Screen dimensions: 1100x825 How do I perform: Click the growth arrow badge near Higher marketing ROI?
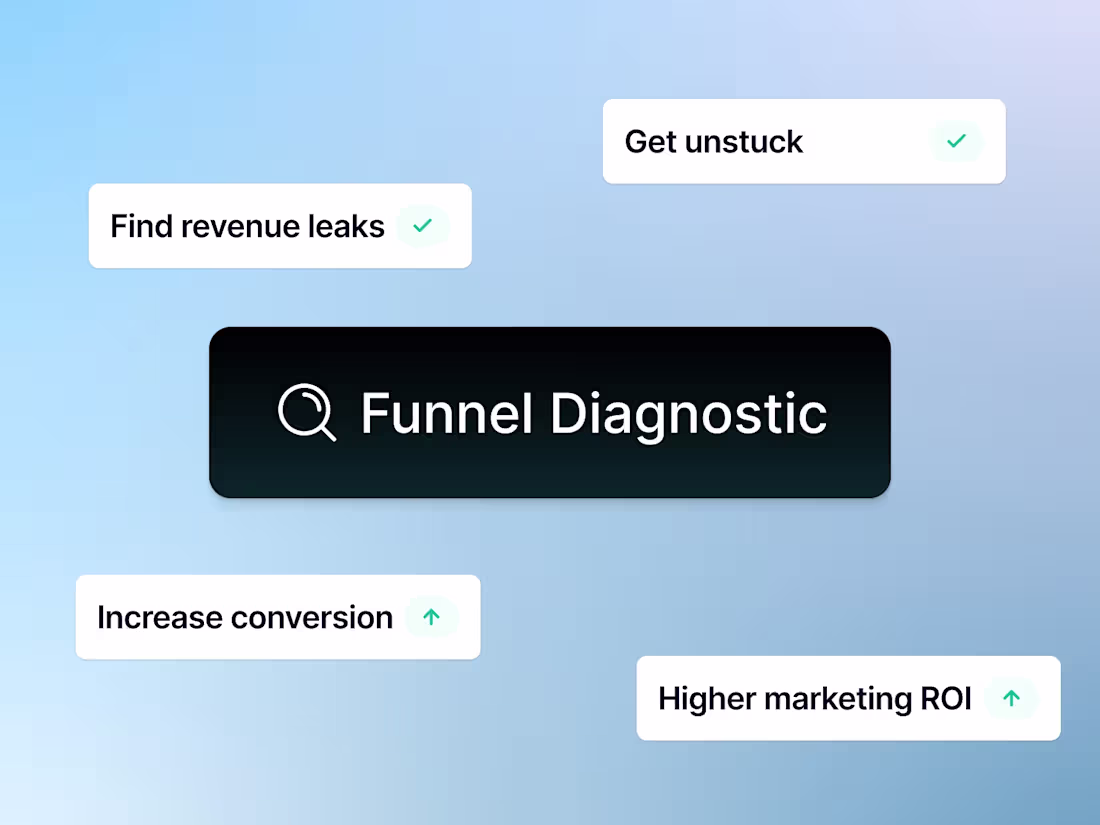point(1011,698)
